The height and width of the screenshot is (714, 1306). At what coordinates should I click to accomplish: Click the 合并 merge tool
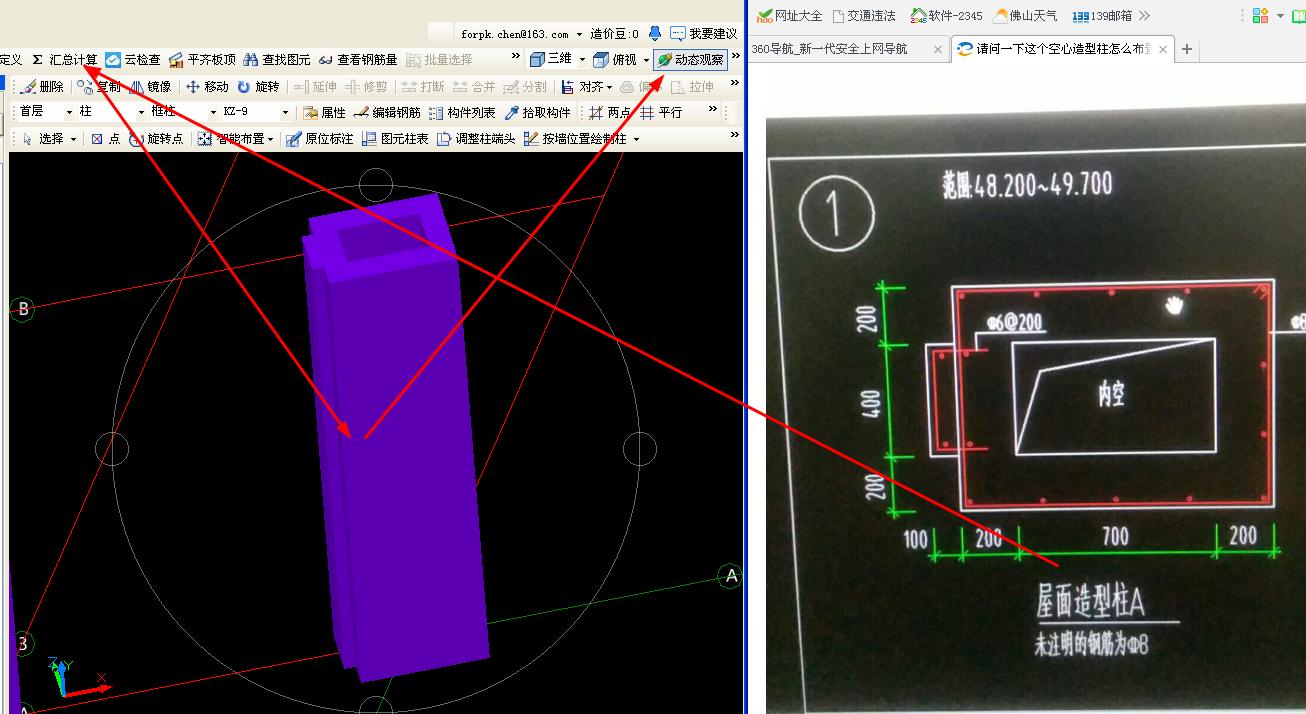point(474,87)
